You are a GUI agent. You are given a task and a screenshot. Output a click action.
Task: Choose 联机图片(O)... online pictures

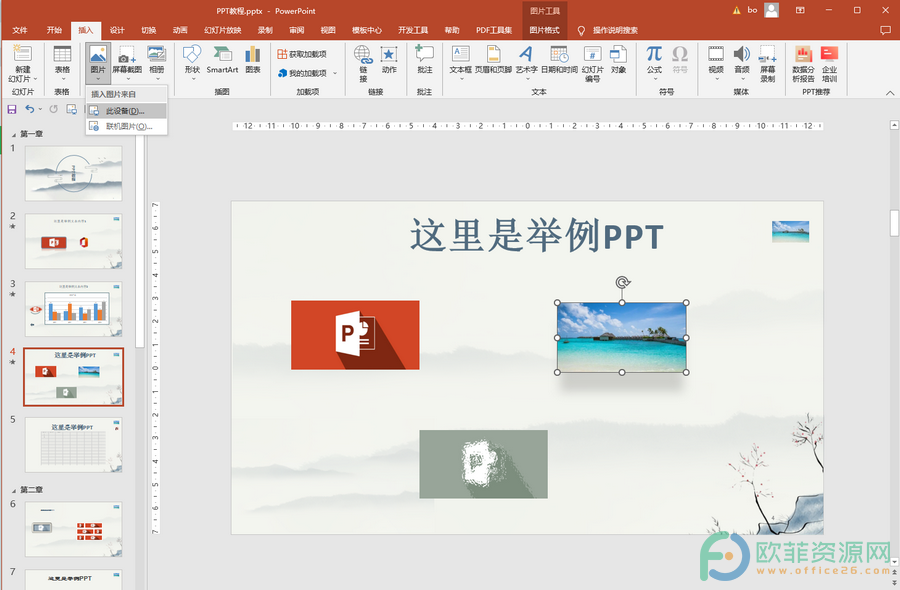click(127, 126)
